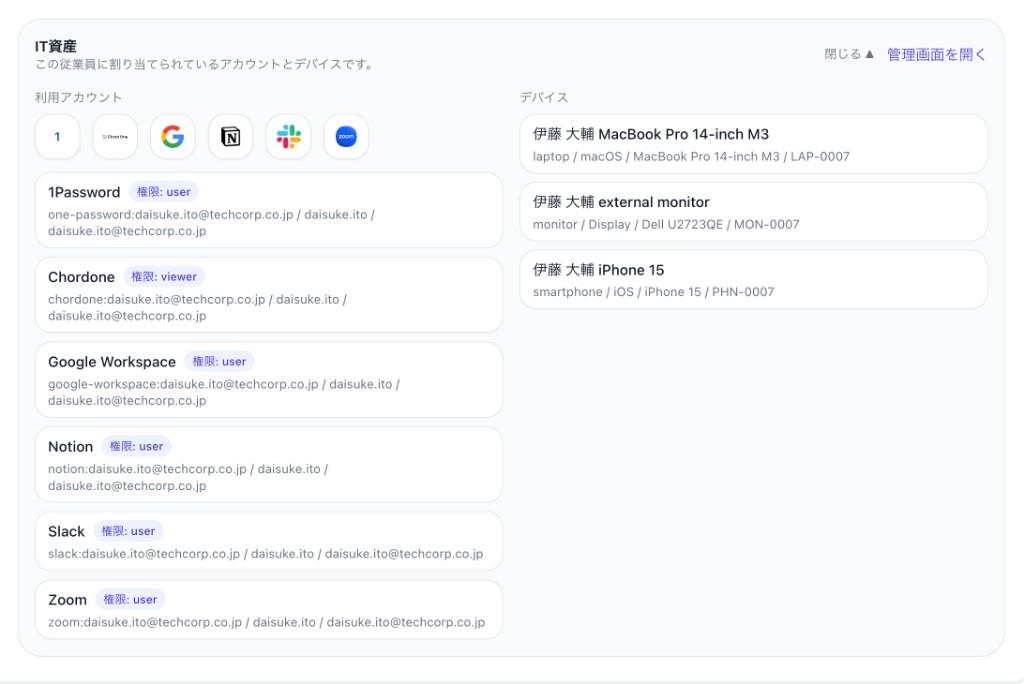Click the Chordone account icon
This screenshot has height=684, width=1024.
click(x=115, y=137)
